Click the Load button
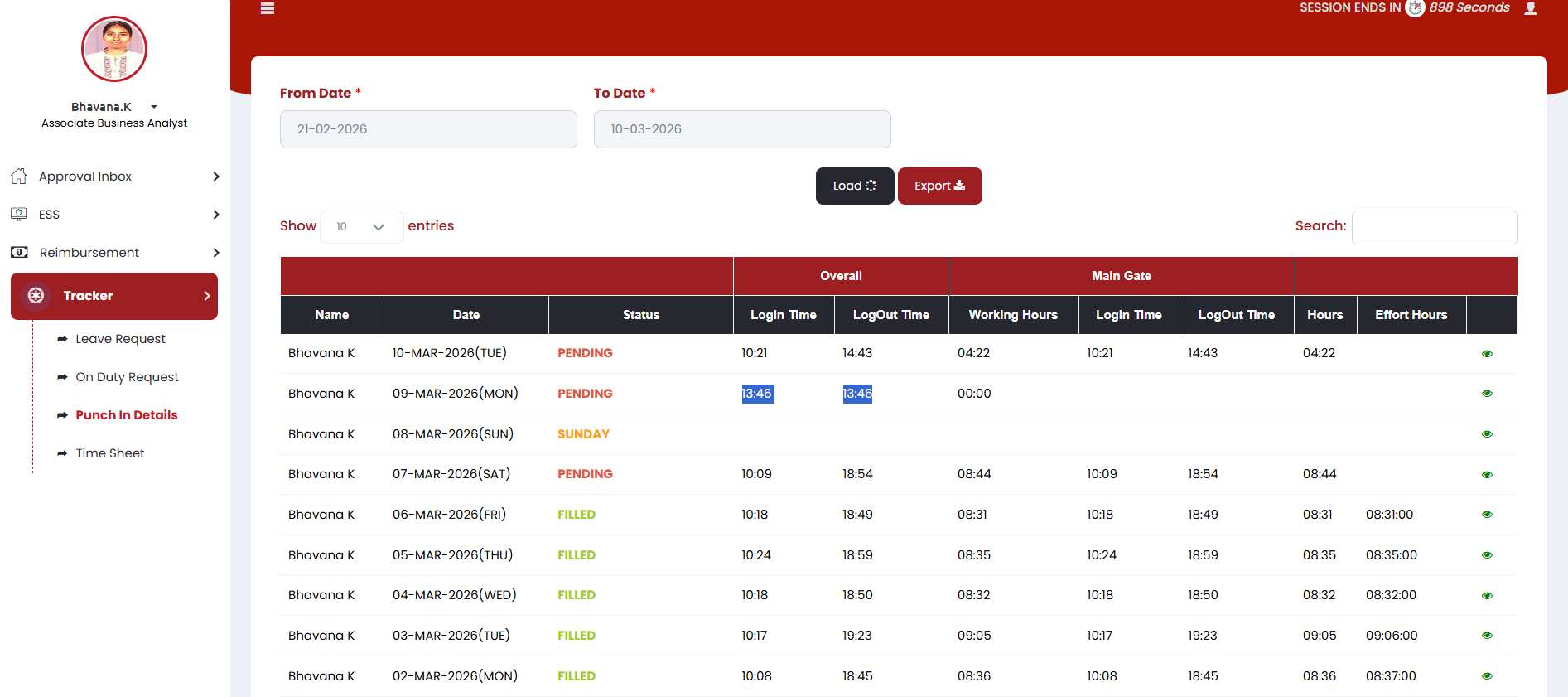The height and width of the screenshot is (697, 1568). point(854,186)
